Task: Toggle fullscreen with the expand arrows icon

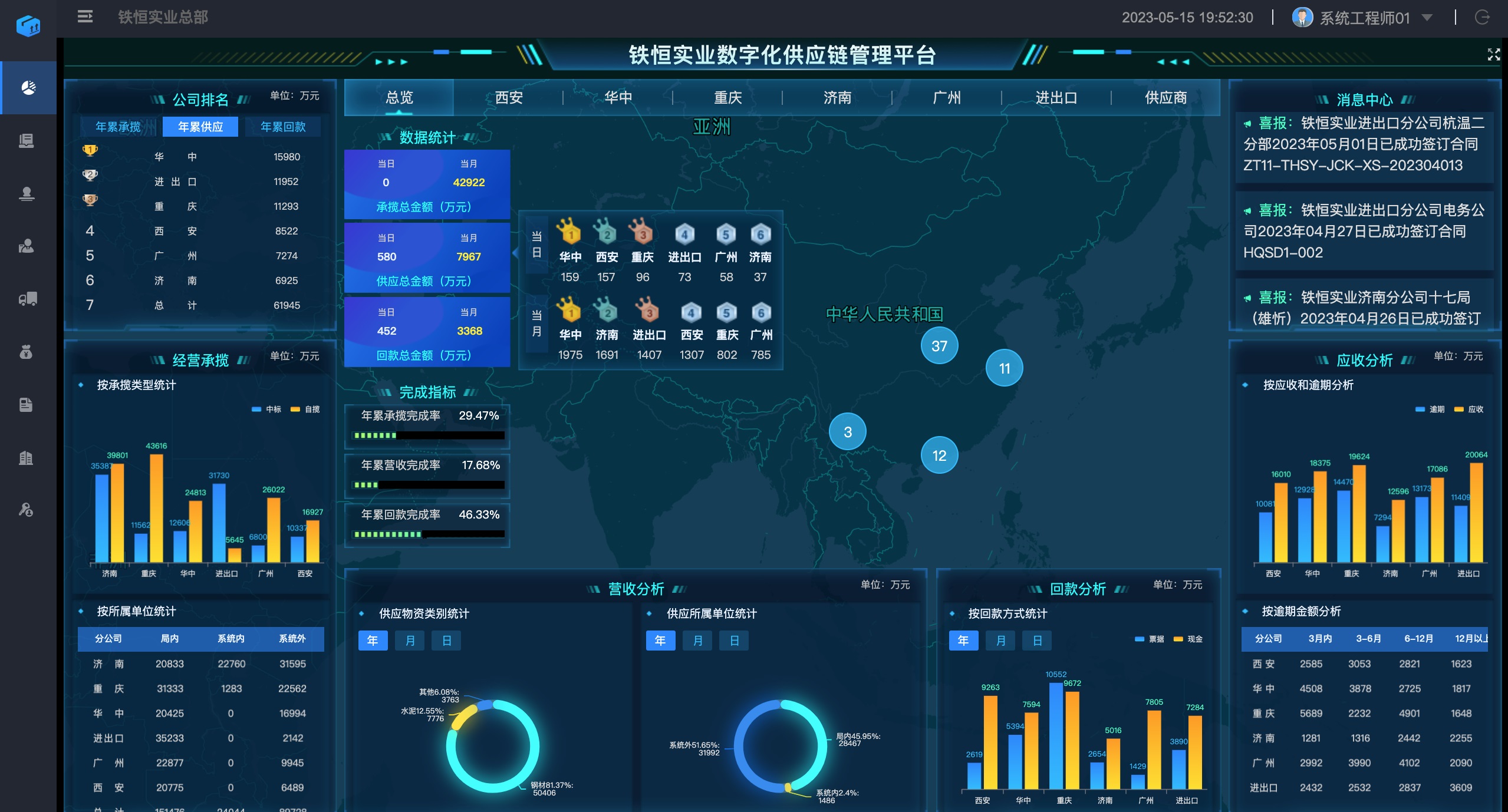Action: tap(1493, 55)
